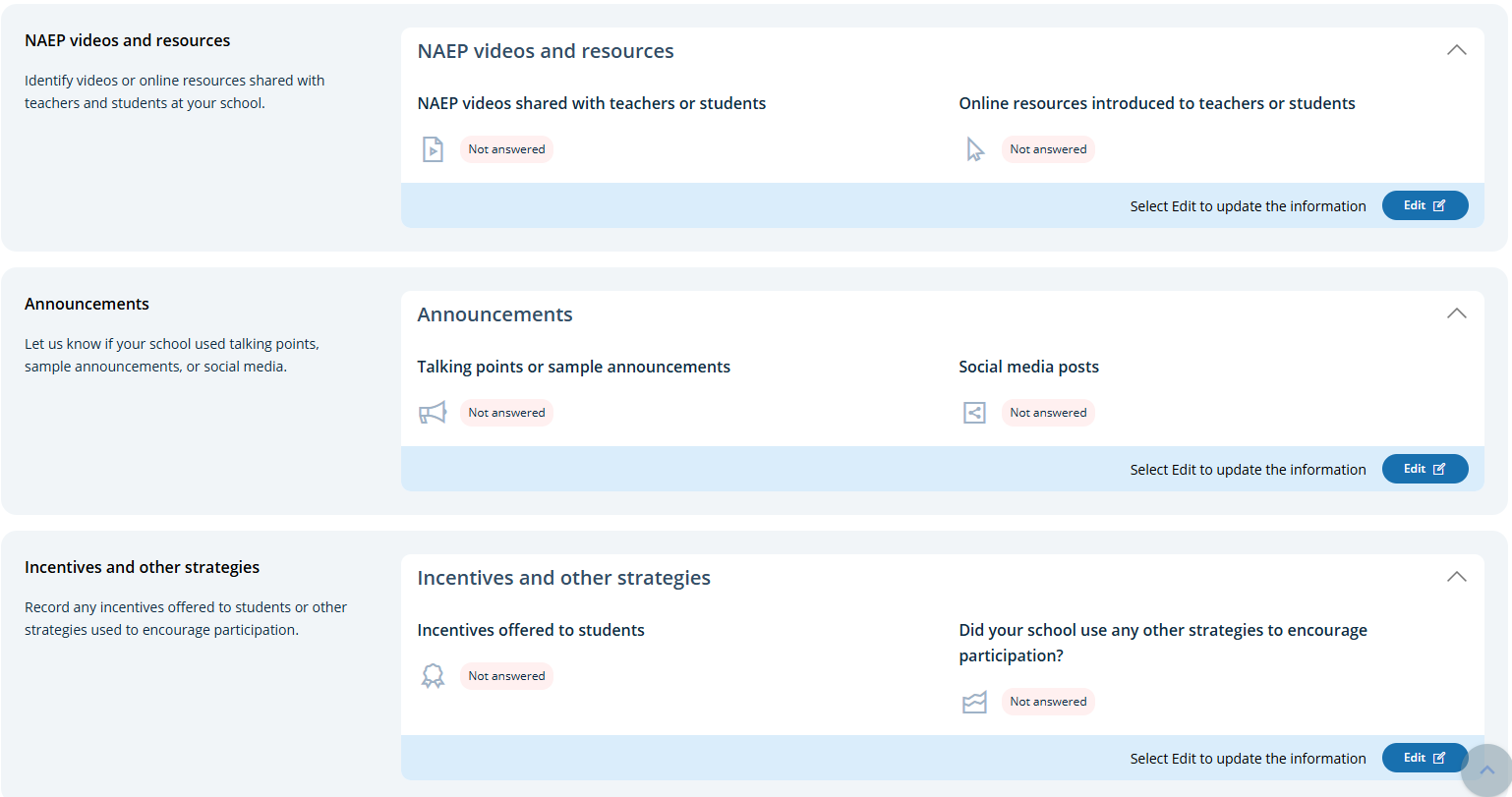Click the megaphone icon under Talking points

click(433, 413)
